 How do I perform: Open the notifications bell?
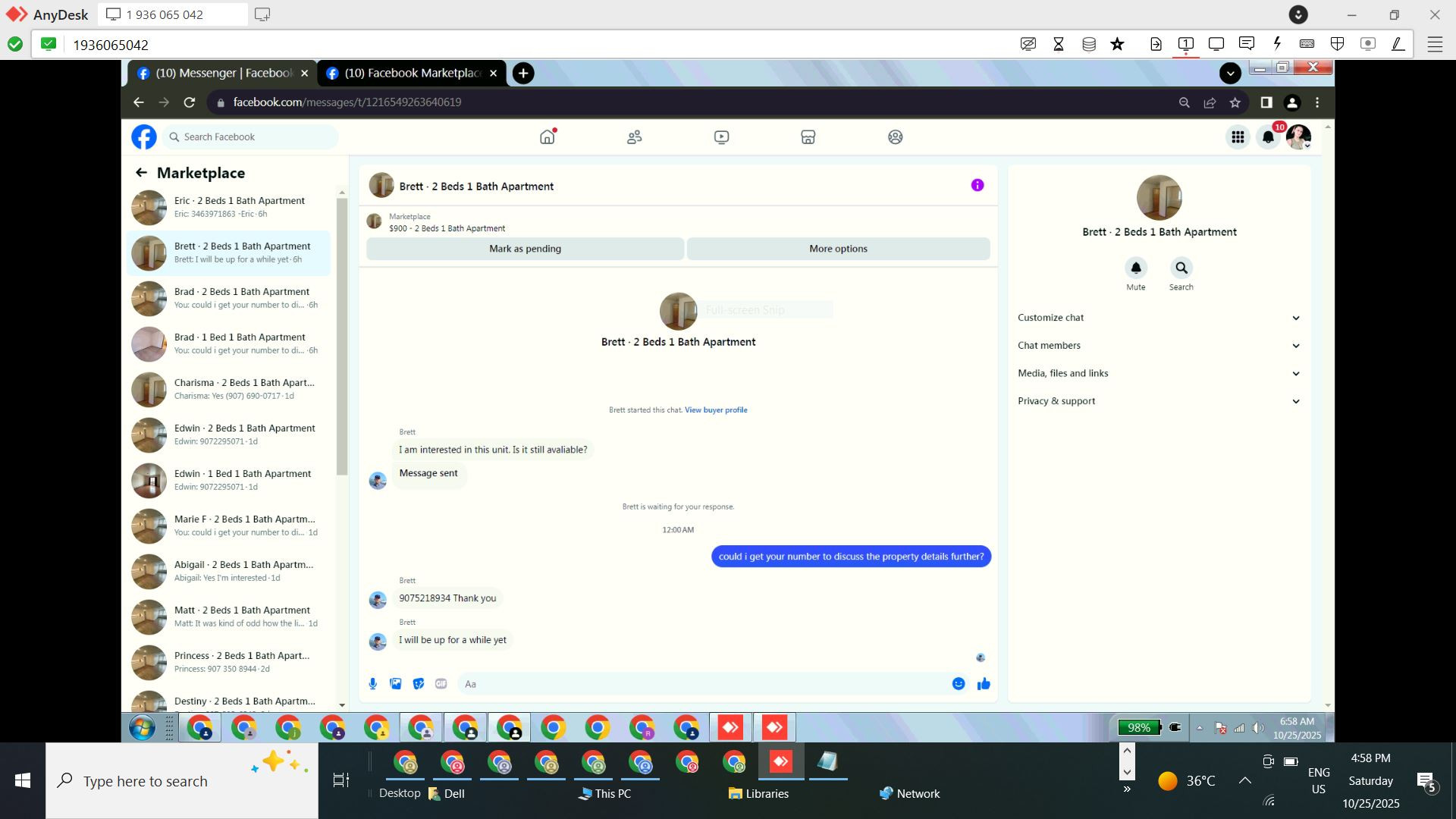click(1268, 137)
